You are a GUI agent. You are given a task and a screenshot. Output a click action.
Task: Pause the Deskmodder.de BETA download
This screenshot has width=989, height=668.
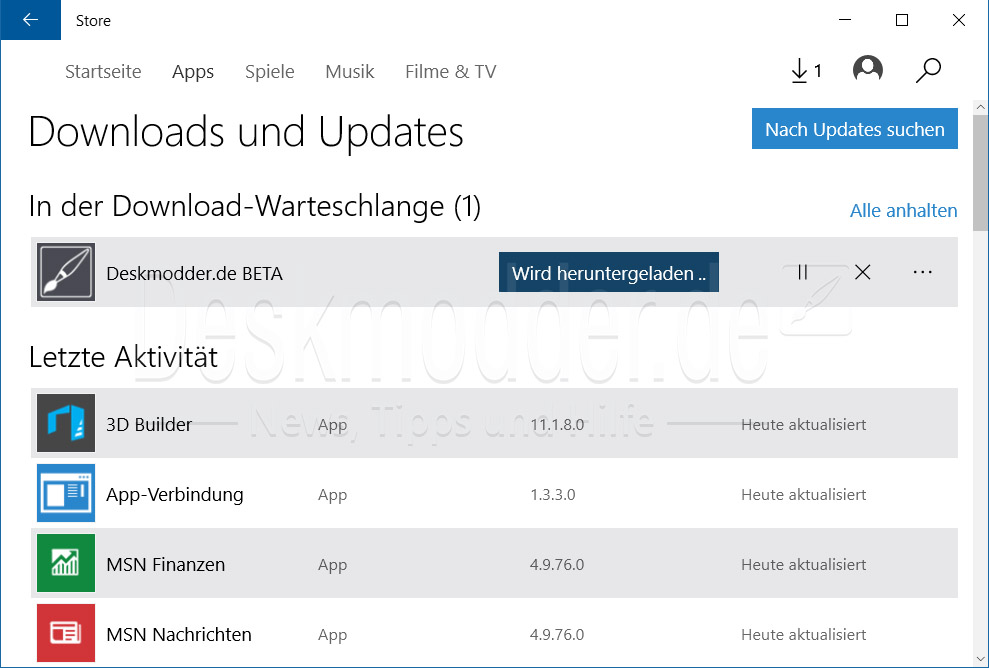(802, 272)
